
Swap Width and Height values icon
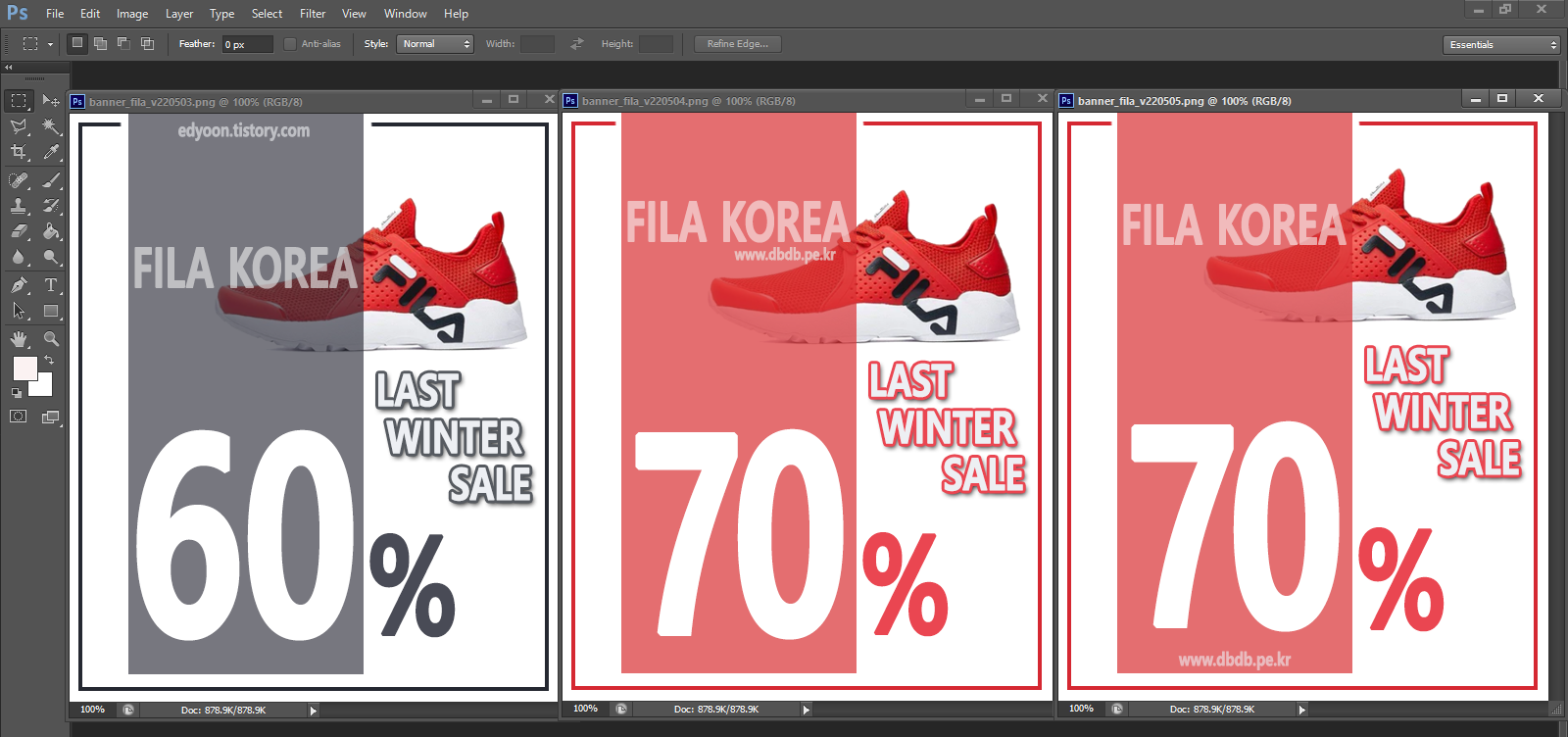pos(577,44)
